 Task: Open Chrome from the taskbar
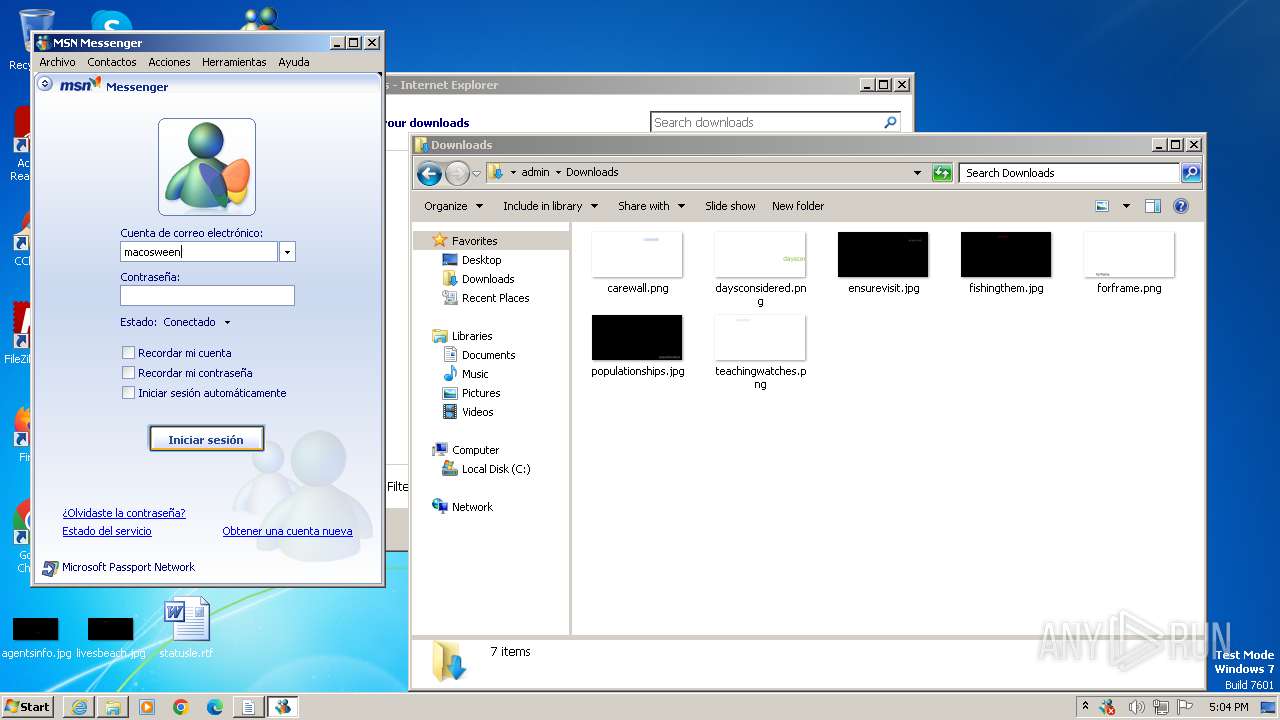pyautogui.click(x=181, y=707)
